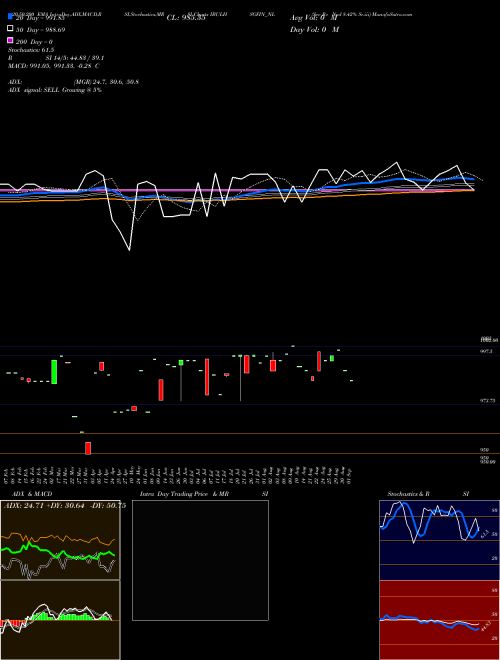Image resolution: width=500 pixels, height=660 pixels.
Task: Click the 'ADX & MACD' panel title
Action: pos(32,494)
